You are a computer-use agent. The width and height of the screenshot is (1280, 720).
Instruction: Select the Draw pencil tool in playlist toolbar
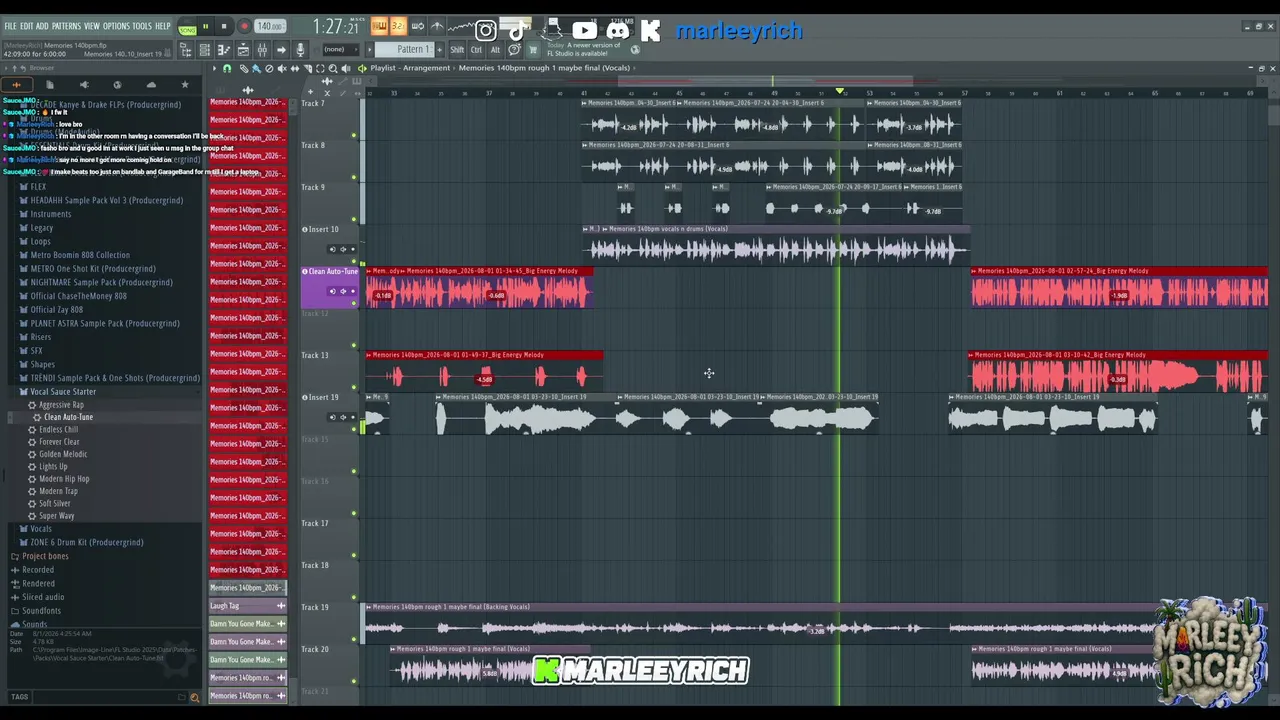pos(243,68)
